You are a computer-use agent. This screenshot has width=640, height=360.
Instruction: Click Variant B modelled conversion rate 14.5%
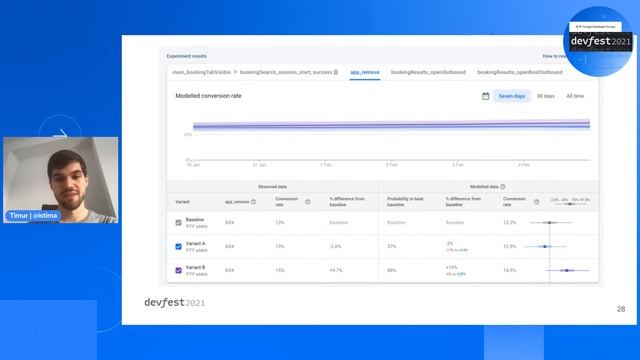pyautogui.click(x=509, y=270)
